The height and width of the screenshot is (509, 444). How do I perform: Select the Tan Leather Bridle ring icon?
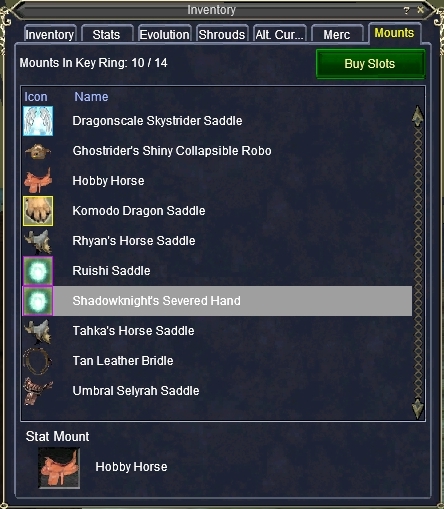pos(38,361)
